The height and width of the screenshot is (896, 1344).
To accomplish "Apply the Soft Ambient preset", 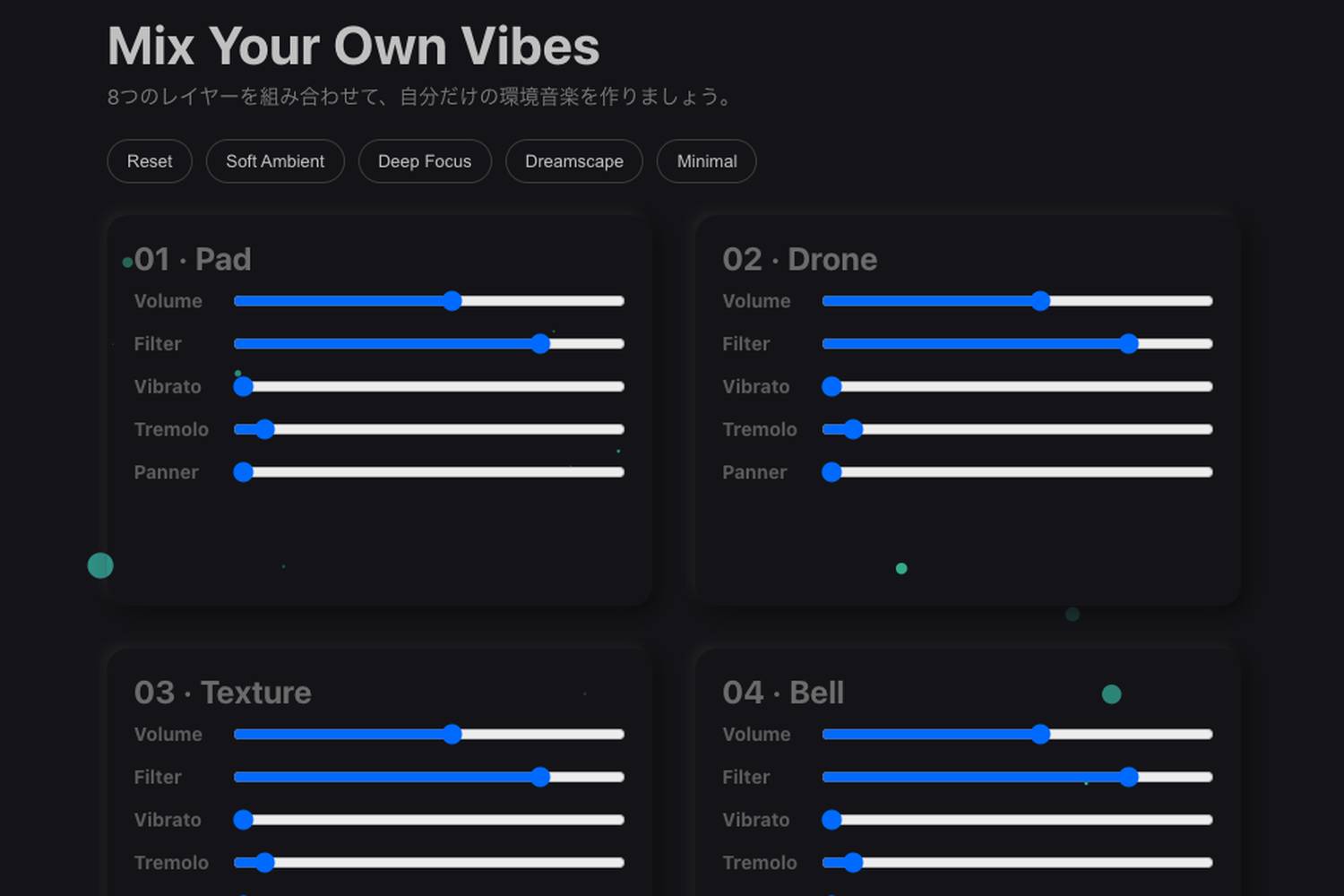I will coord(275,161).
